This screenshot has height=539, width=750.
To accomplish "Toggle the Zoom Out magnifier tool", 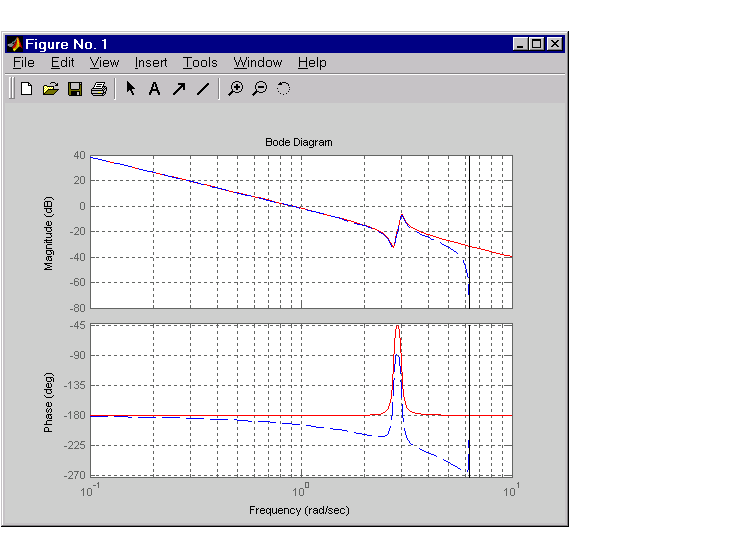I will click(x=259, y=89).
